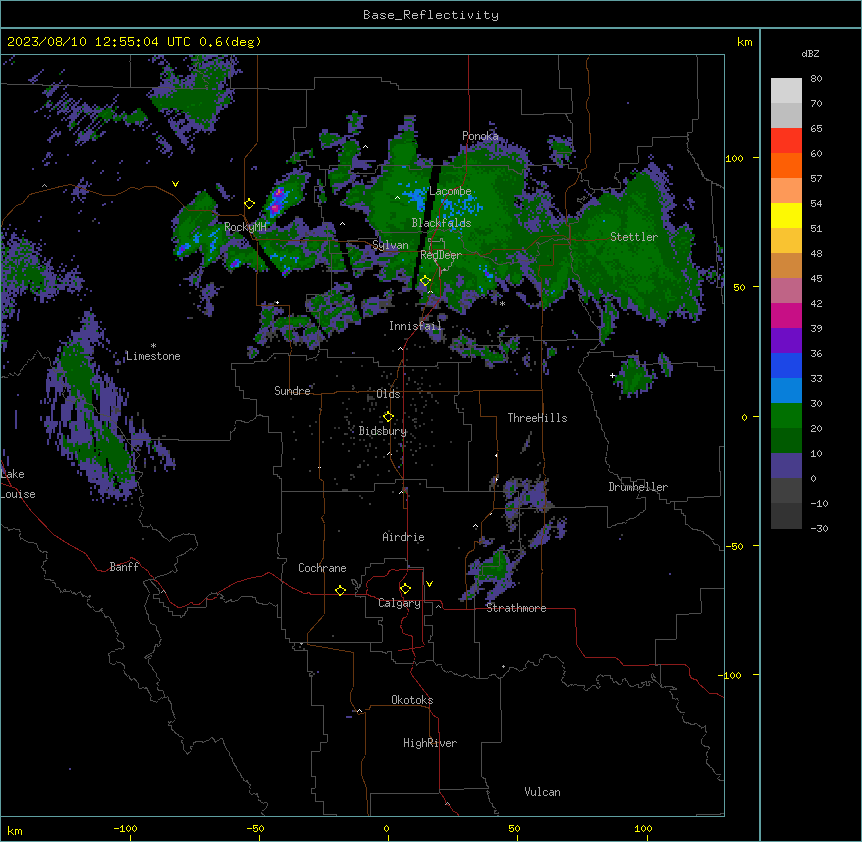Click the slate blue 0–10 dBZ legend swatch
This screenshot has height=842, width=862.
tap(786, 466)
